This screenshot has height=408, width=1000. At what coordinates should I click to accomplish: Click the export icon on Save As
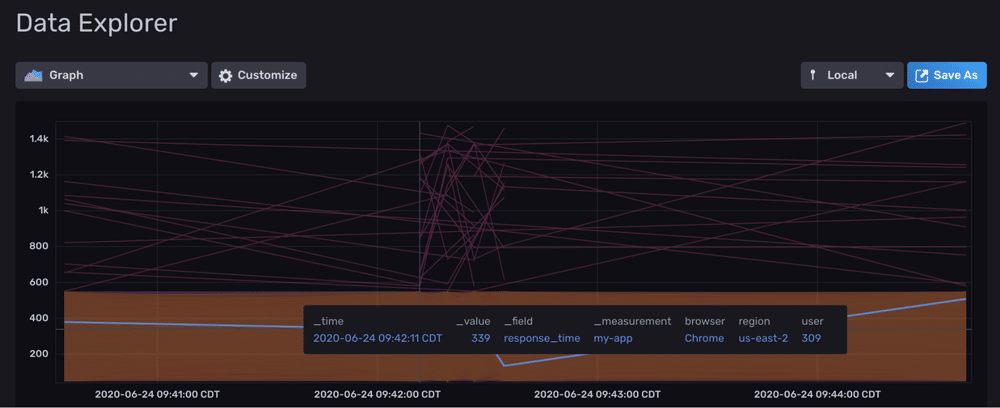[x=921, y=75]
